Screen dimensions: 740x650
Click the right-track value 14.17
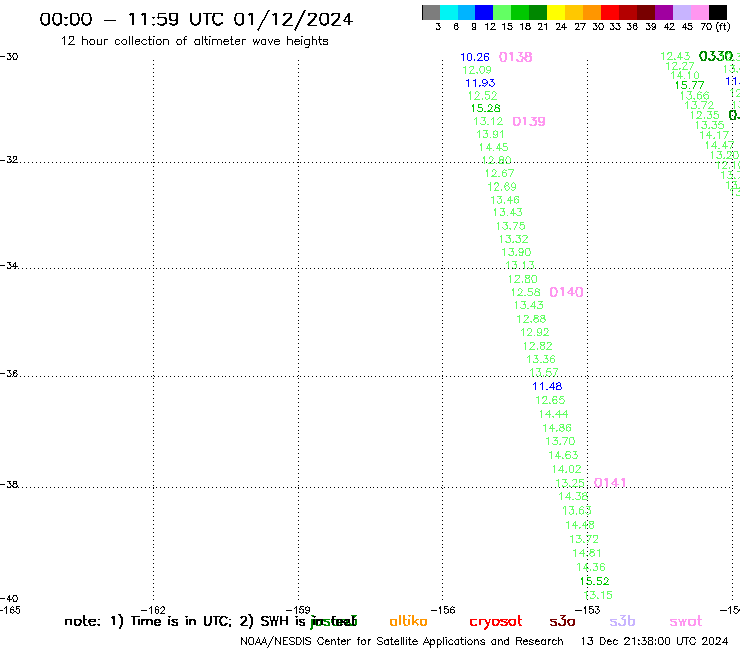[714, 135]
